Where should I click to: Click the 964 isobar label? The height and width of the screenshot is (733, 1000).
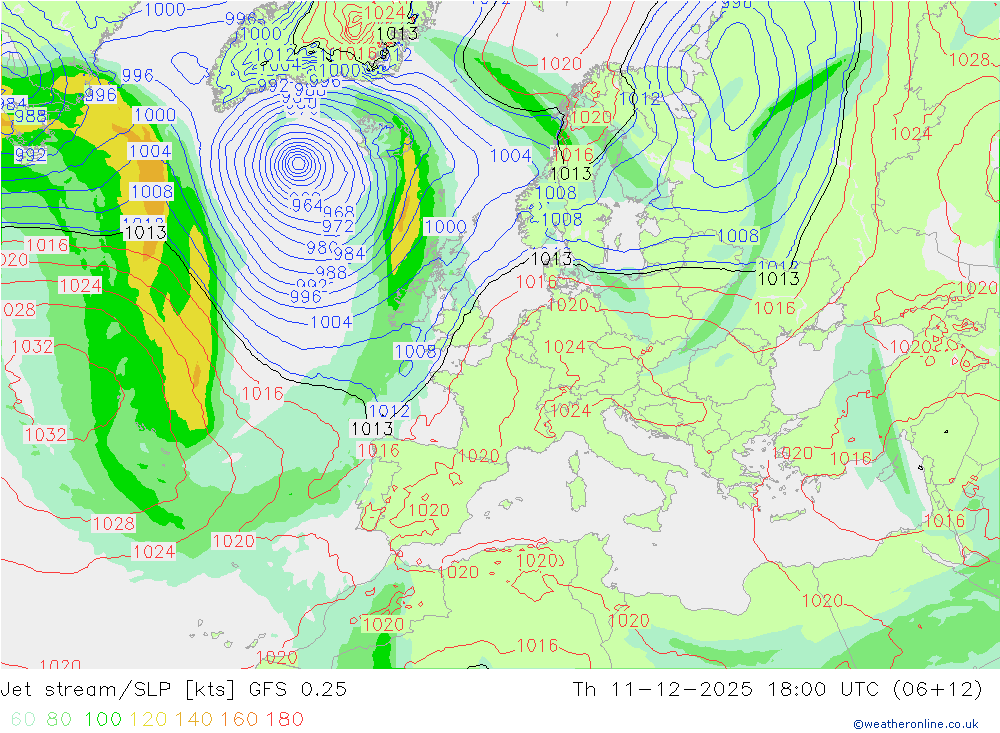[x=307, y=205]
